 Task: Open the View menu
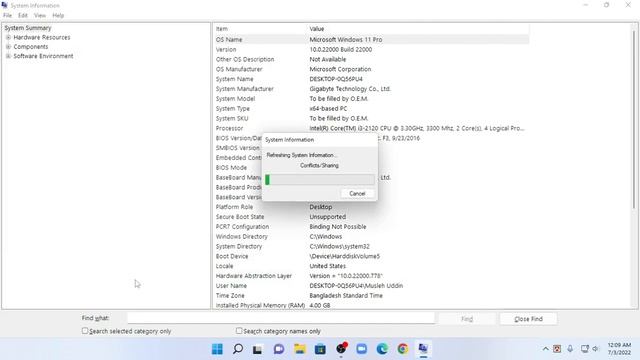tap(40, 16)
